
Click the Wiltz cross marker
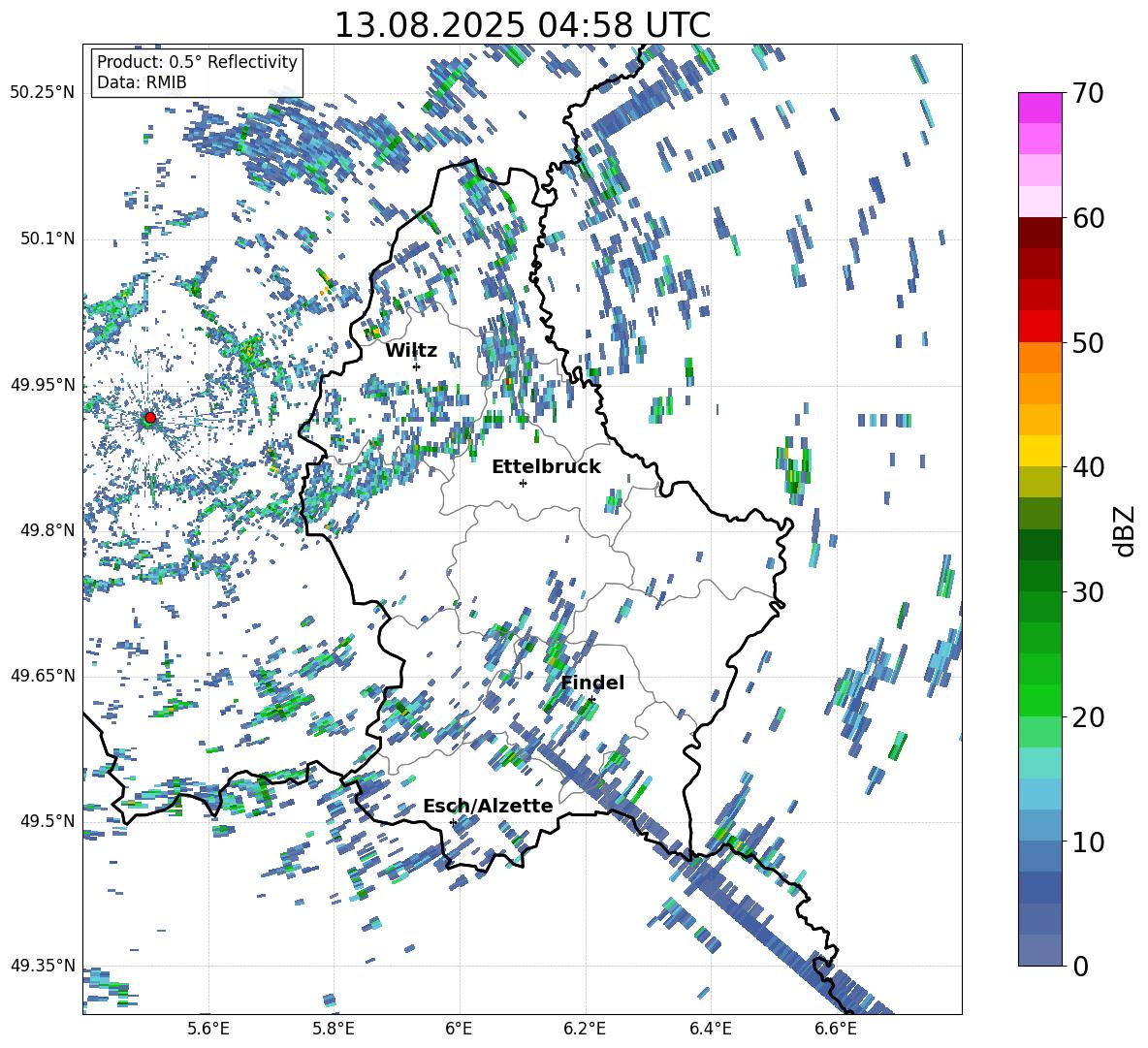click(417, 366)
